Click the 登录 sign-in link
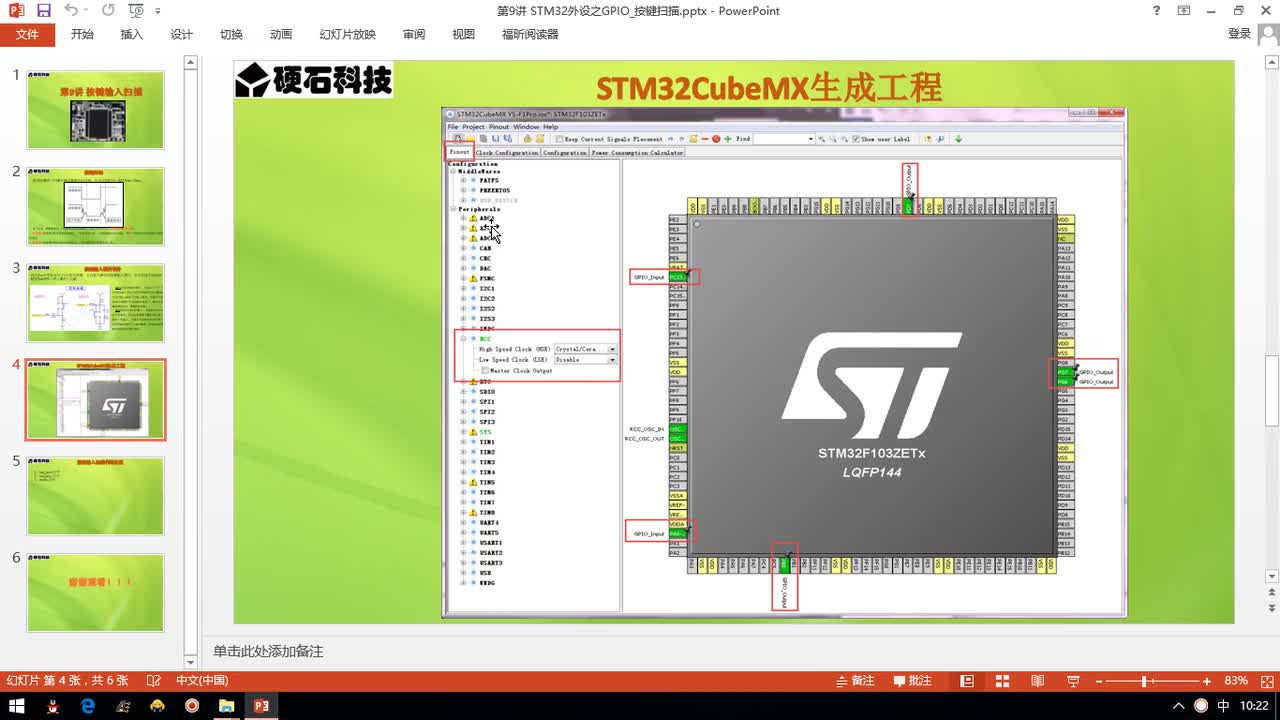The width and height of the screenshot is (1280, 720). pos(1239,34)
